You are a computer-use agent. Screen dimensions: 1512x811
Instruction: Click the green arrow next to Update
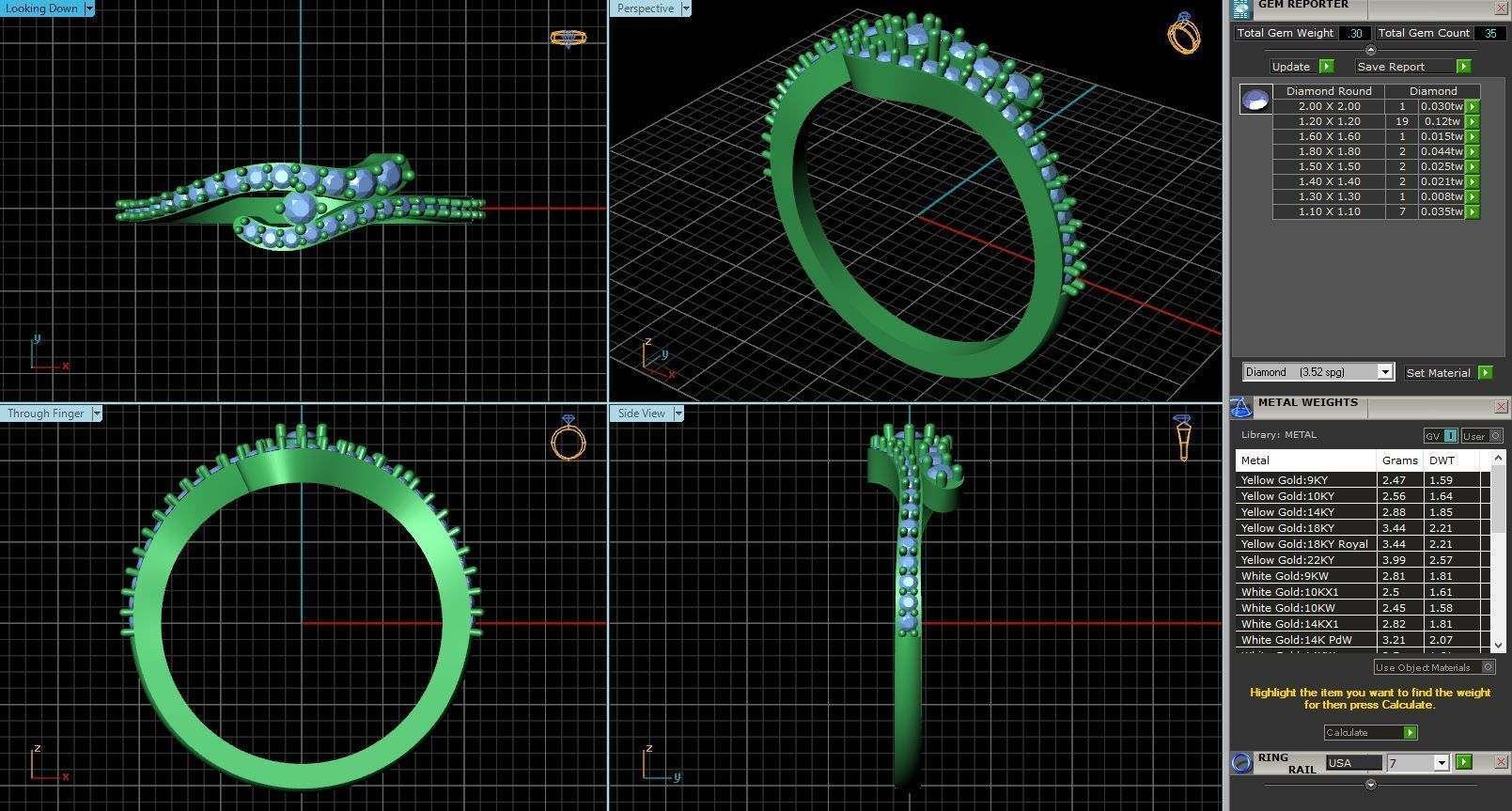pos(1326,67)
